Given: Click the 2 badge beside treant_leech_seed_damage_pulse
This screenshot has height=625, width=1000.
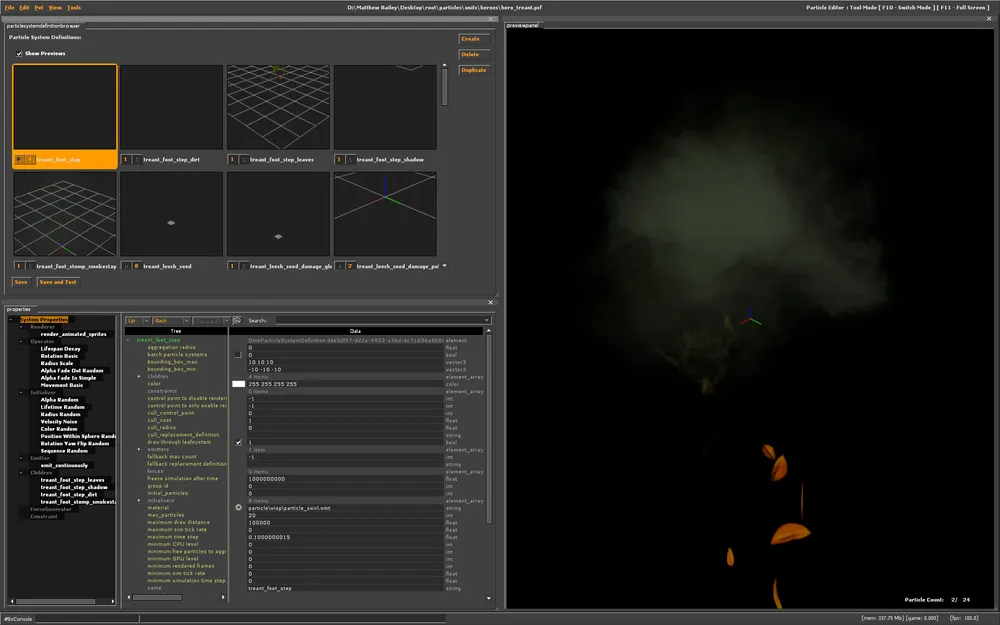Looking at the screenshot, I should tap(350, 266).
